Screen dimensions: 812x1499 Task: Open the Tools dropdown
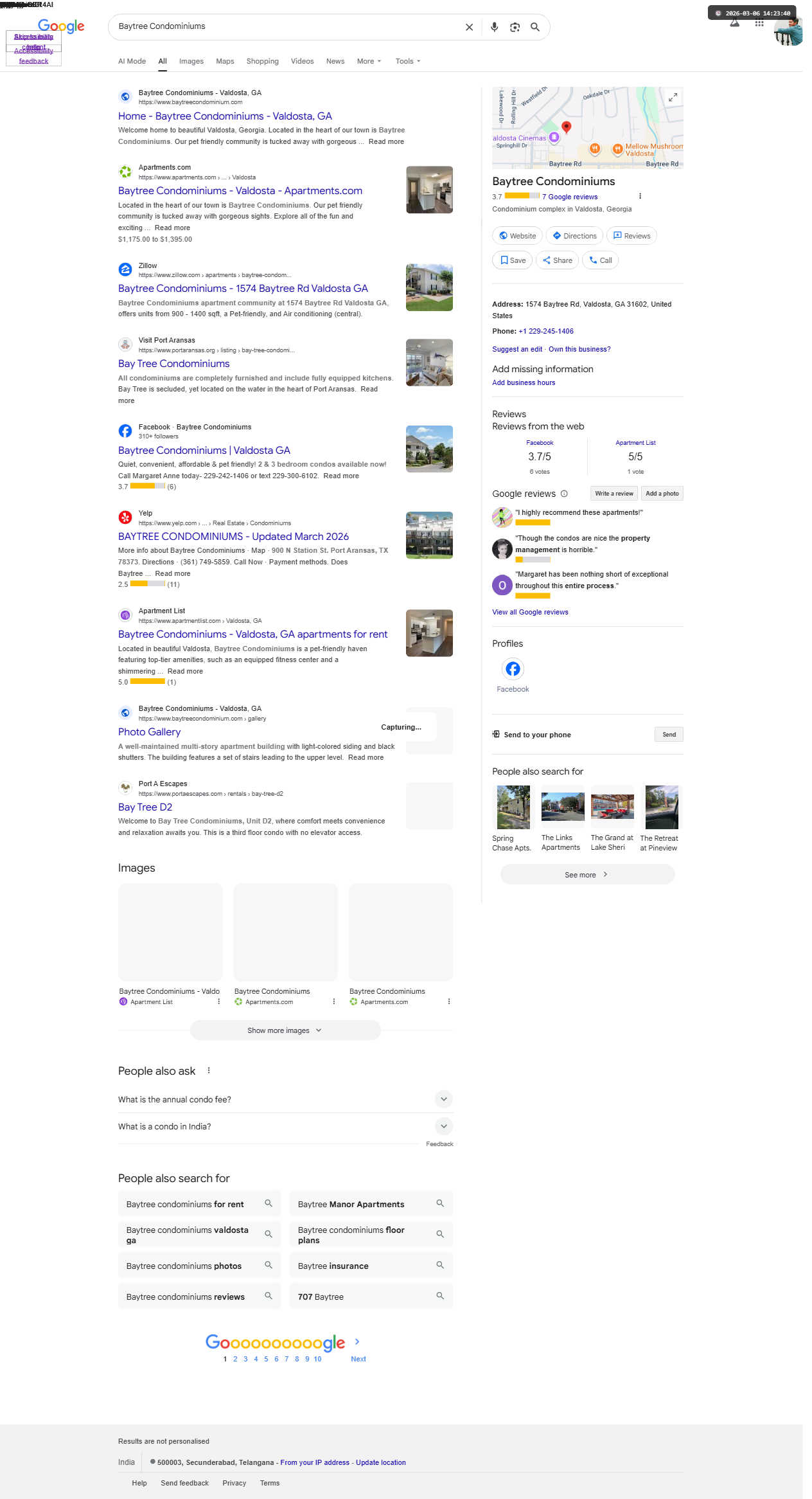(x=408, y=61)
